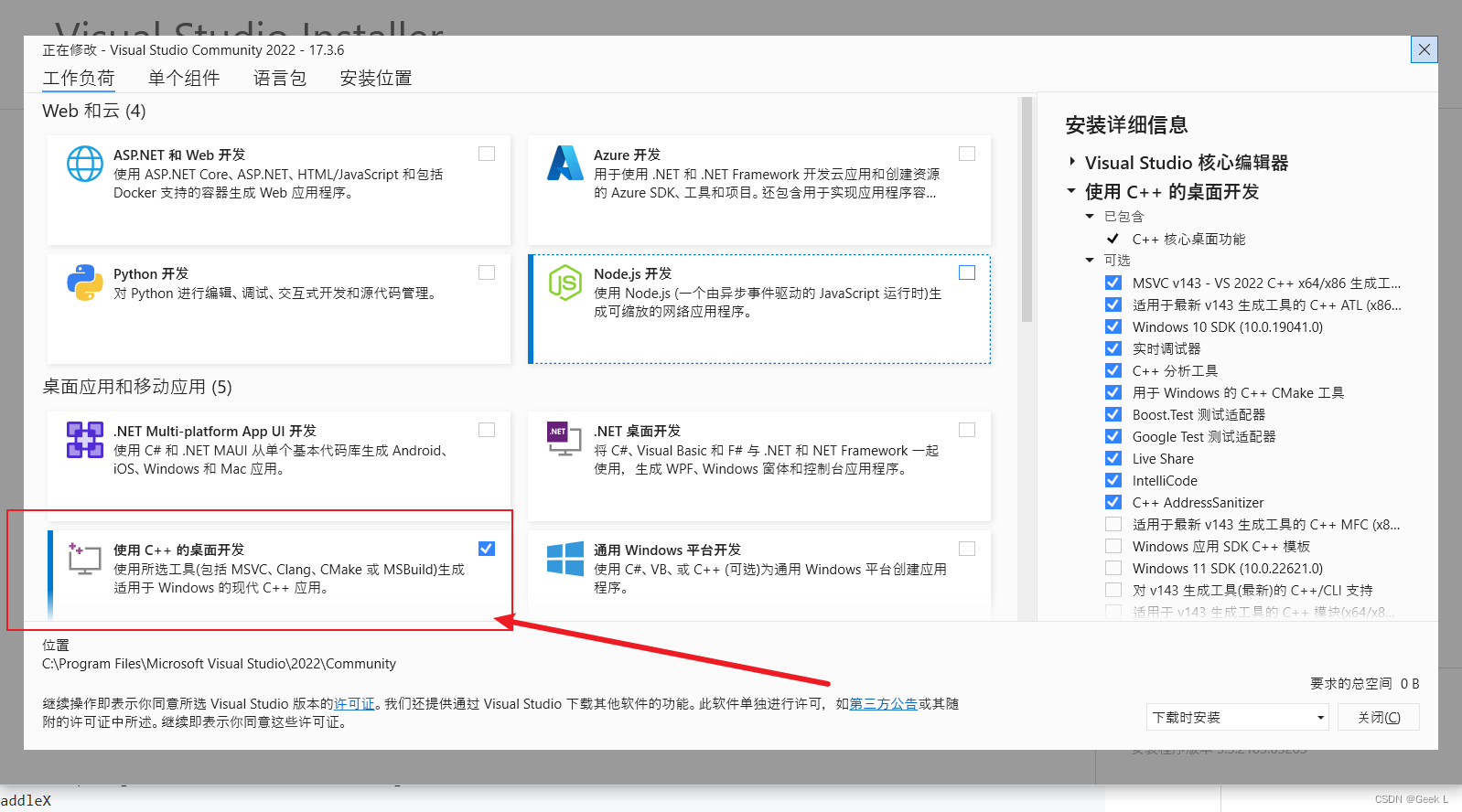Uncheck MSVC v143 build tools option
1462x812 pixels.
tap(1113, 283)
